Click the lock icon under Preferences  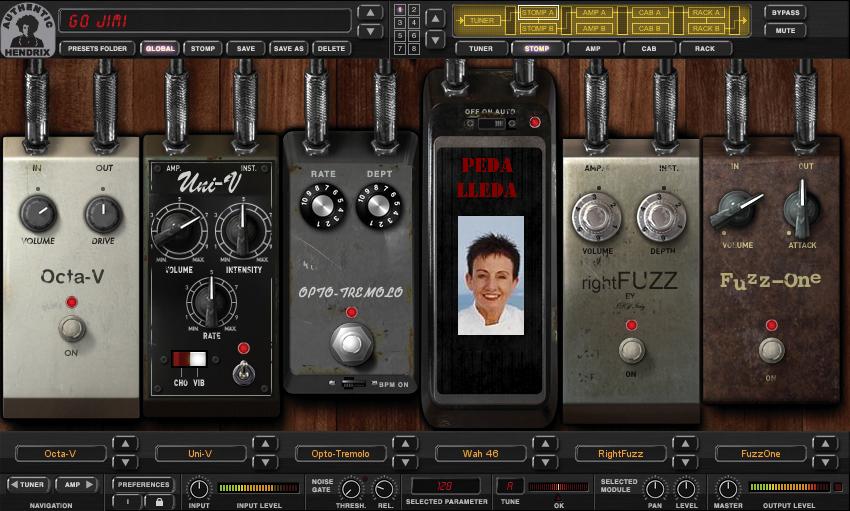click(159, 502)
